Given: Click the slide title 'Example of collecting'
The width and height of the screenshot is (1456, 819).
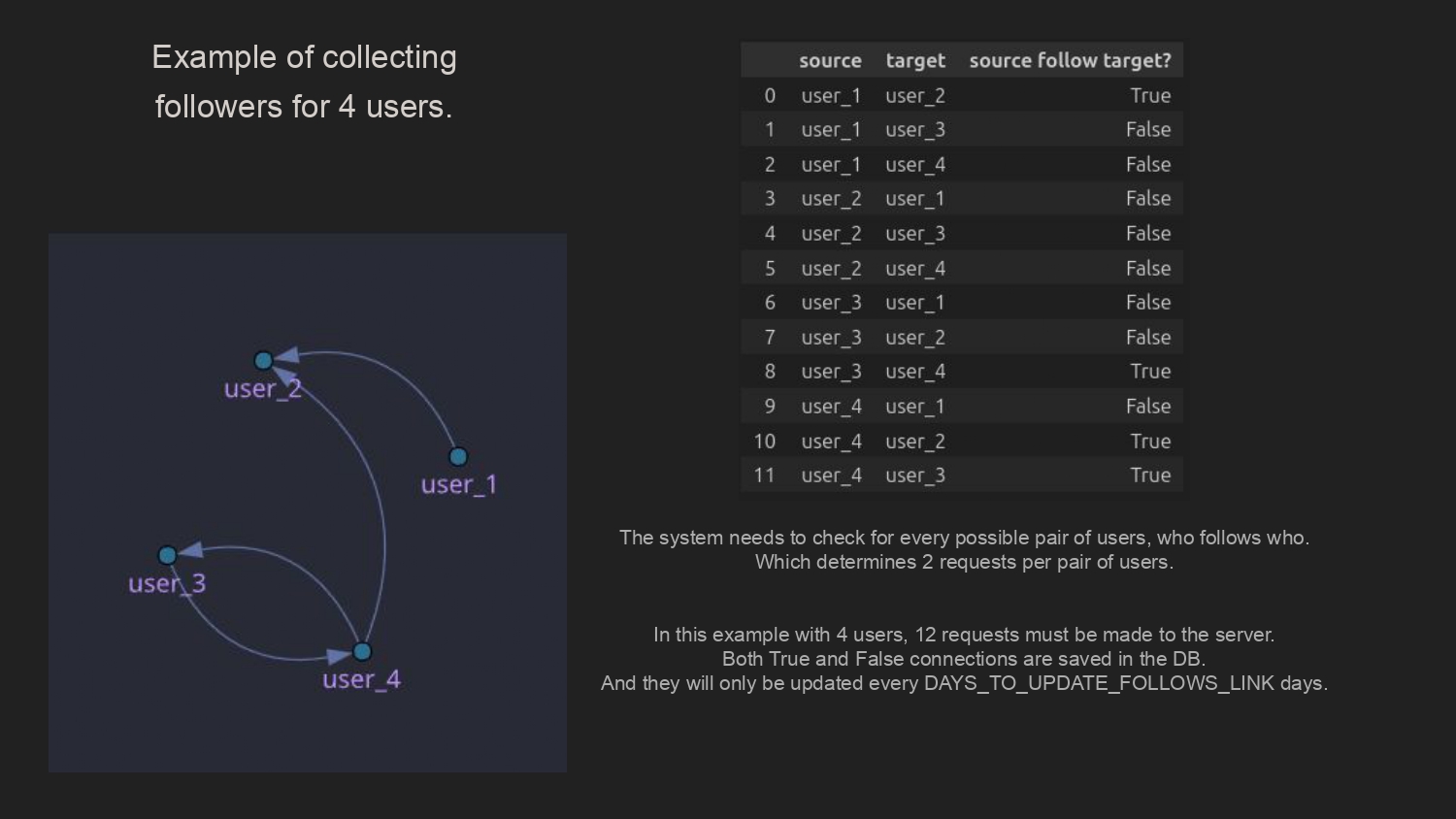Looking at the screenshot, I should (x=304, y=57).
